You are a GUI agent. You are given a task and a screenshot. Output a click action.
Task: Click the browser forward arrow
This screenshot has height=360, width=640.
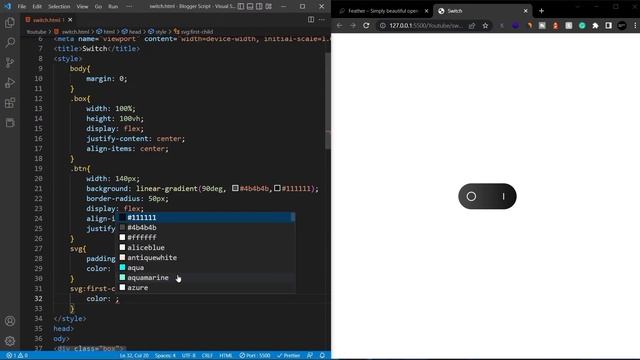pos(353,25)
